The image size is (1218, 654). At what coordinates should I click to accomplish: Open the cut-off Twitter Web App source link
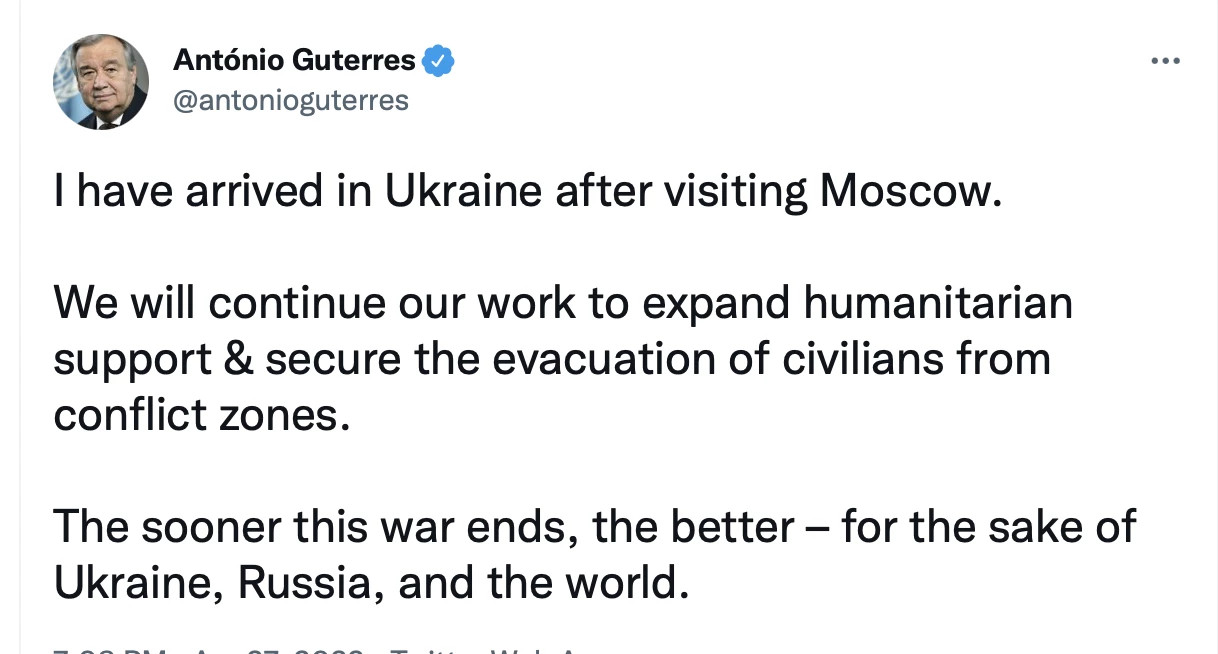click(x=485, y=648)
